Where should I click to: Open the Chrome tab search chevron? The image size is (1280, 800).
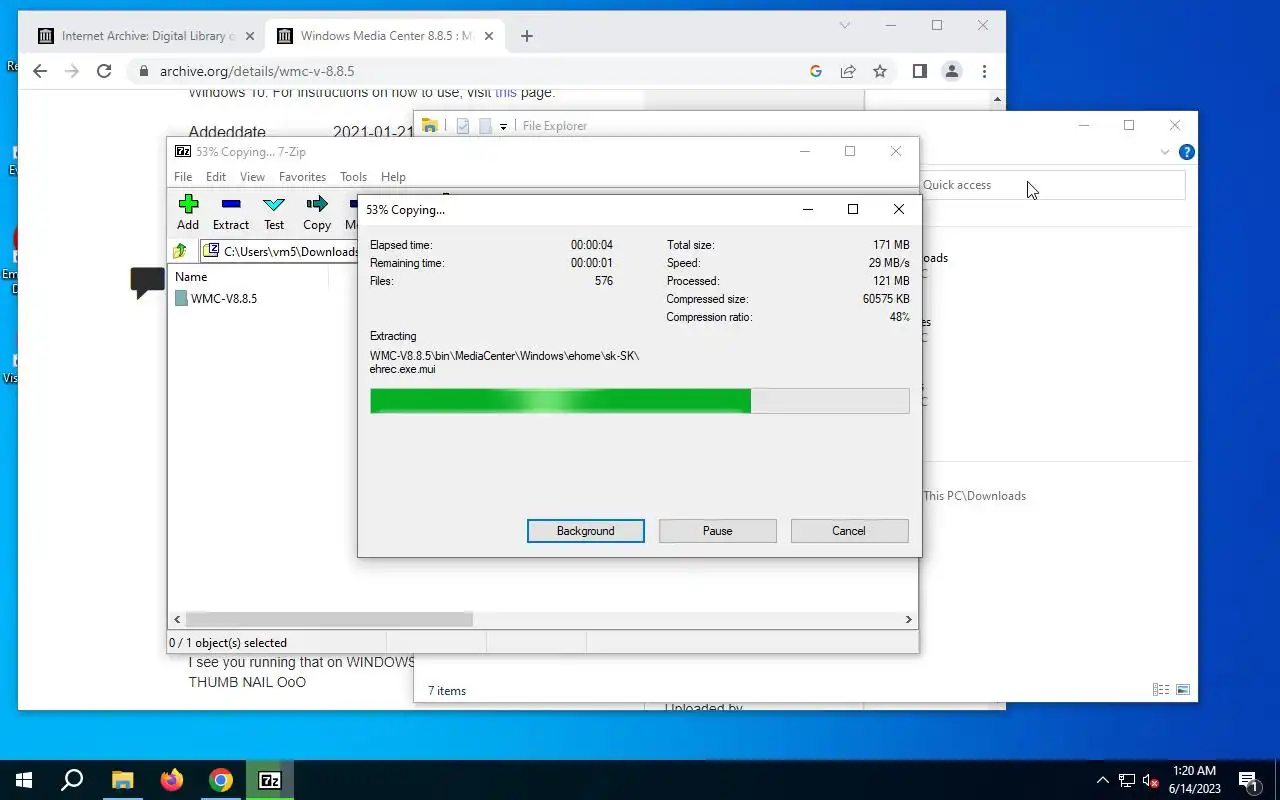[x=845, y=25]
